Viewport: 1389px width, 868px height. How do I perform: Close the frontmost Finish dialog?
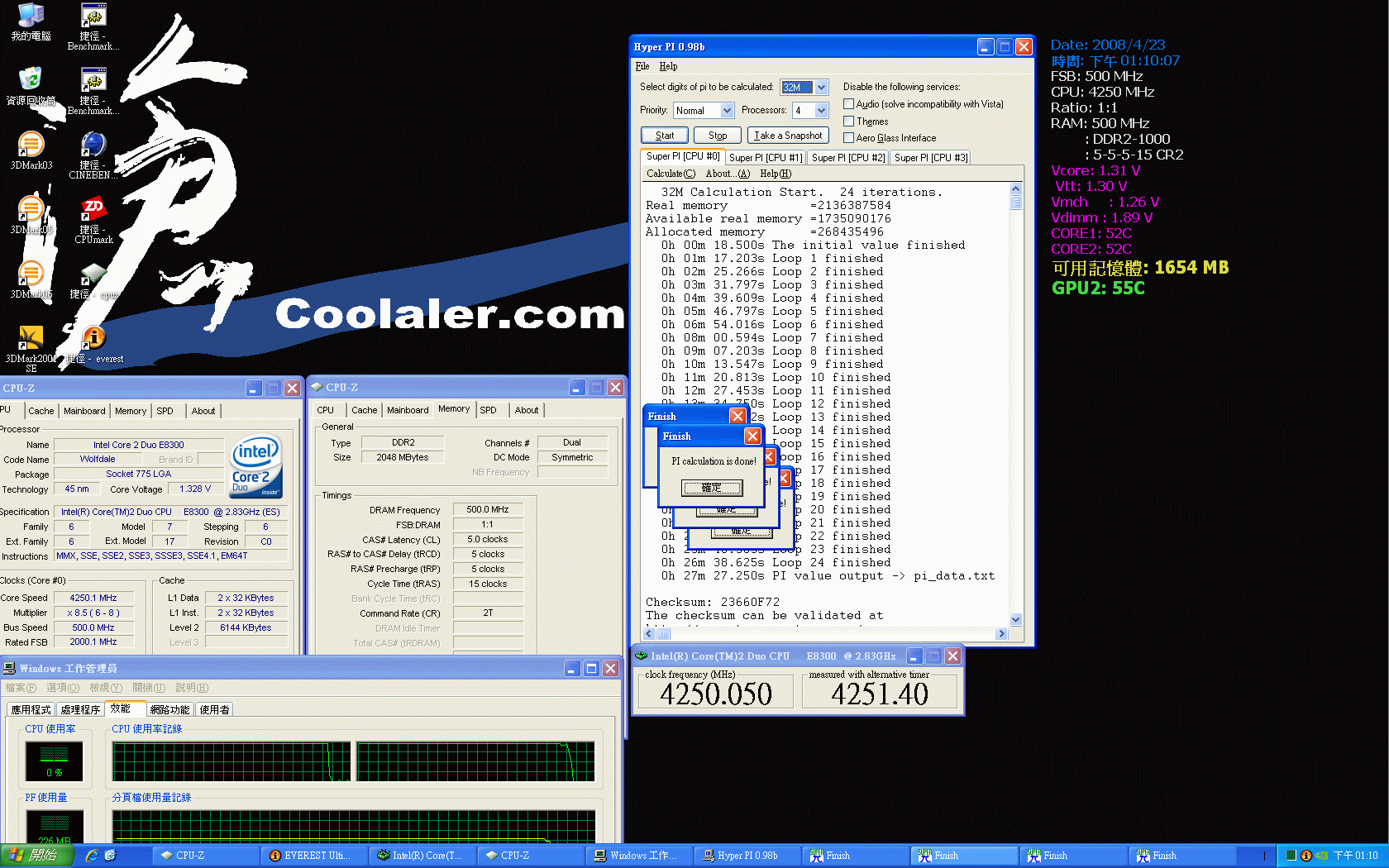point(752,436)
